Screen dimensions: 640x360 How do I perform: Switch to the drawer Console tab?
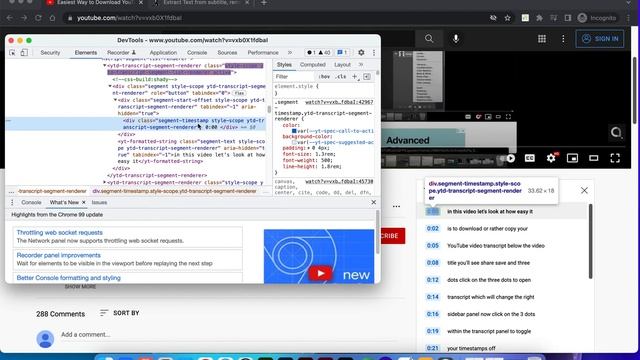tap(31, 202)
